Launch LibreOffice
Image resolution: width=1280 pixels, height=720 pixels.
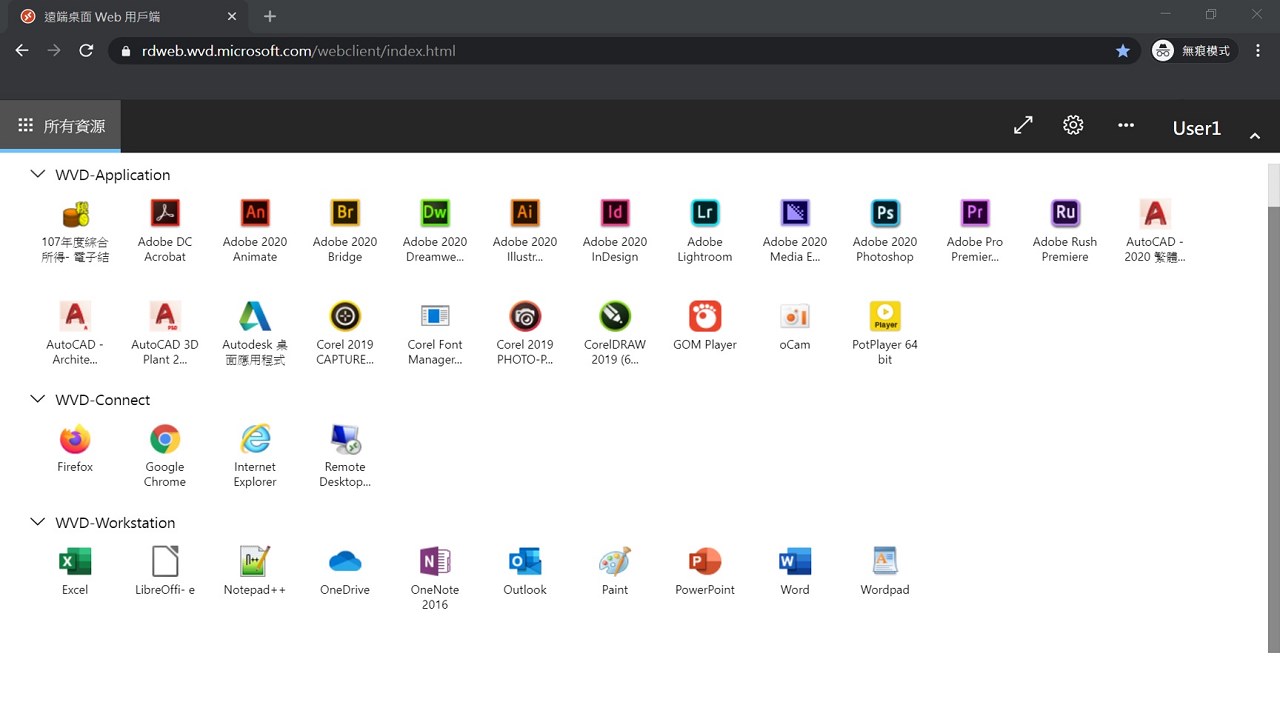click(x=165, y=571)
